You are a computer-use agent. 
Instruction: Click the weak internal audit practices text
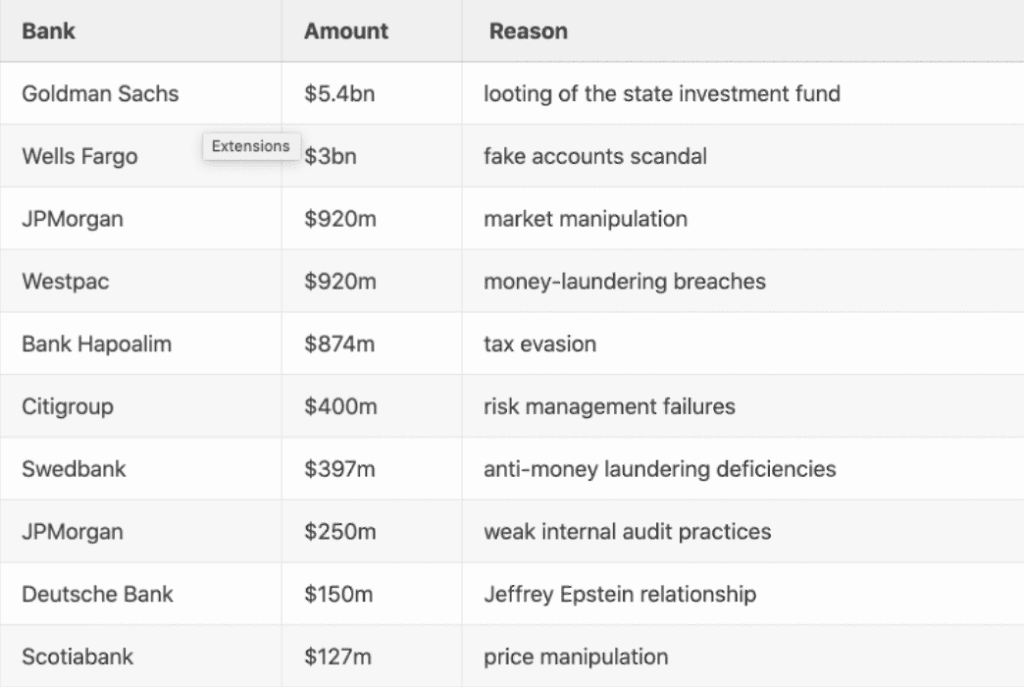[x=627, y=532]
